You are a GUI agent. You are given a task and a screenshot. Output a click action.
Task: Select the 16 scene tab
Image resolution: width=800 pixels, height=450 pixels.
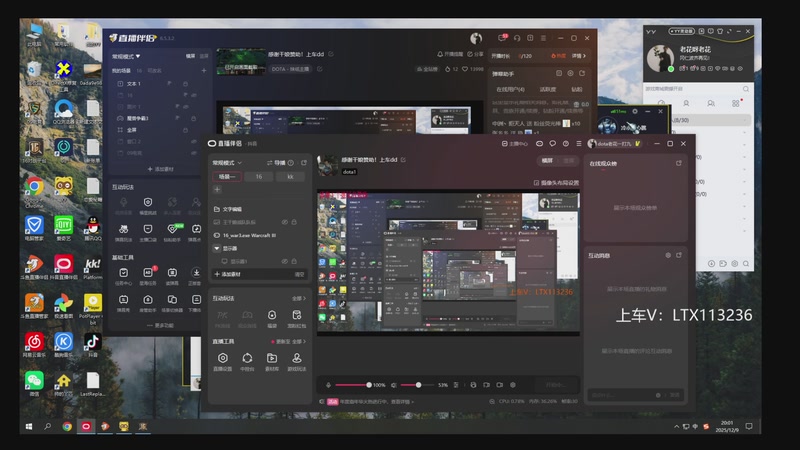pos(259,177)
